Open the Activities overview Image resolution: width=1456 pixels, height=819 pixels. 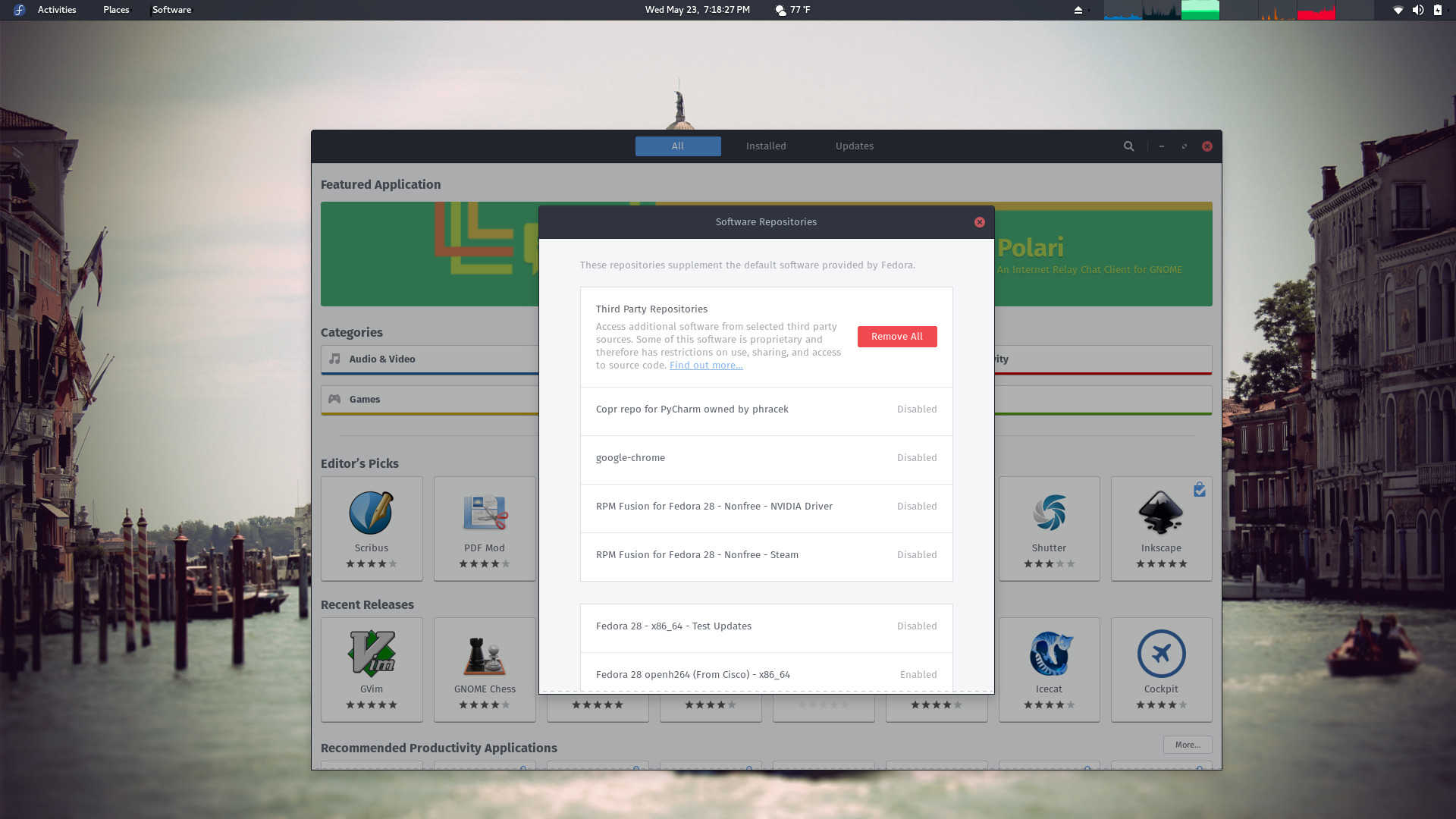pos(57,10)
